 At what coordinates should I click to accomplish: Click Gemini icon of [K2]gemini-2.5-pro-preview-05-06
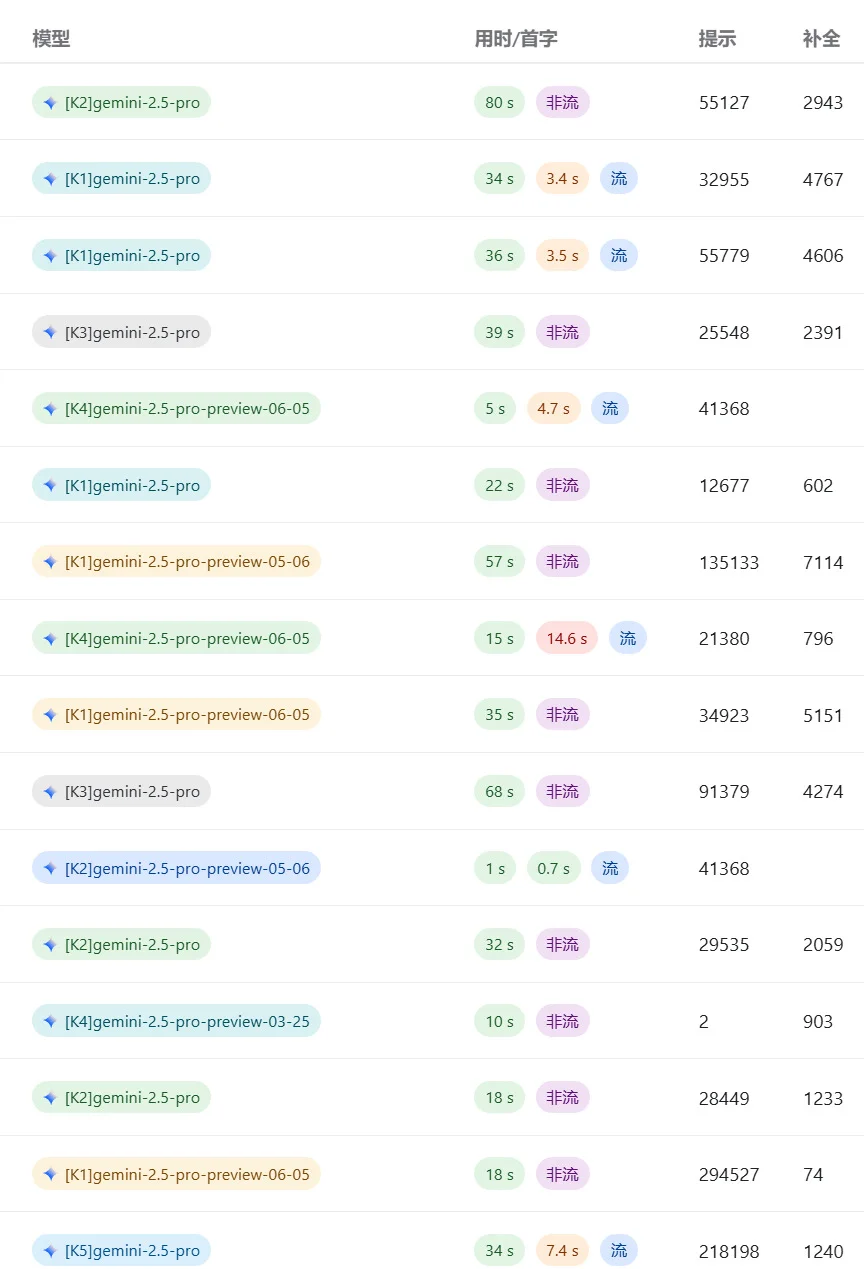[50, 868]
